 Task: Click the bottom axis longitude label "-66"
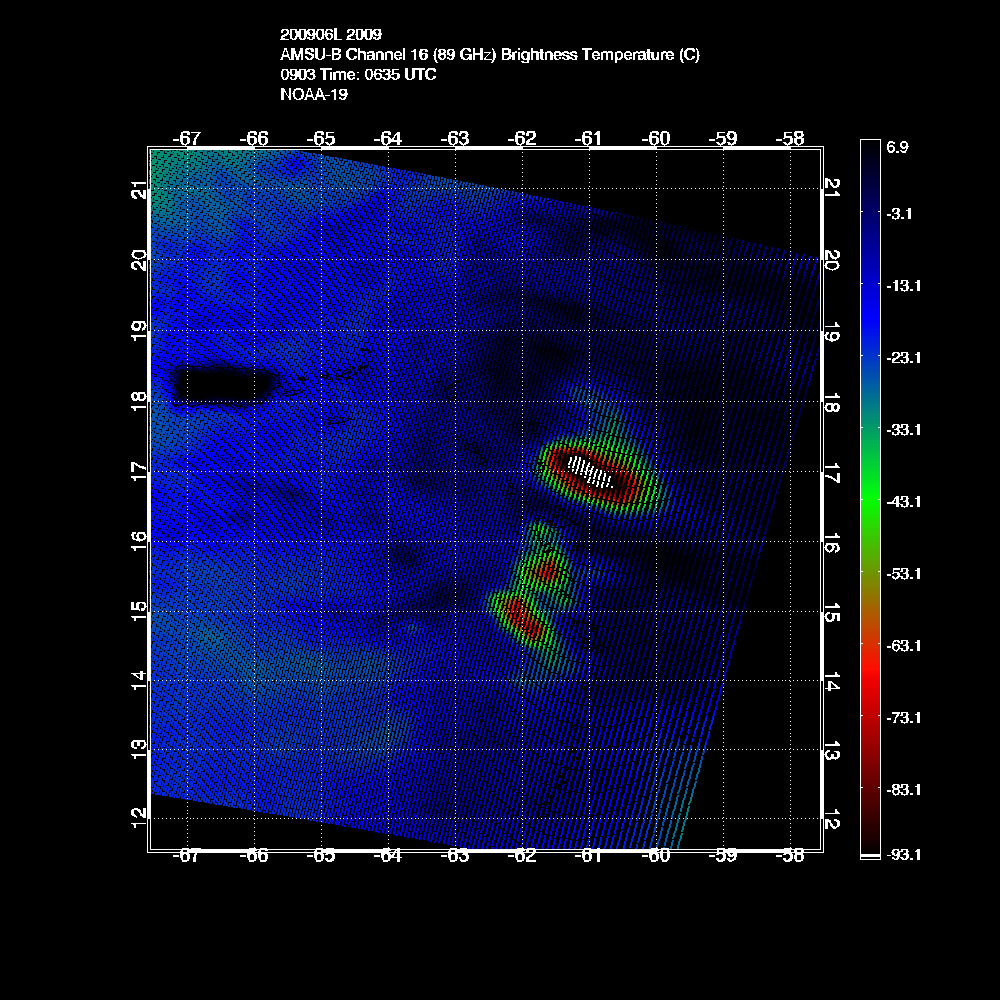tap(254, 856)
